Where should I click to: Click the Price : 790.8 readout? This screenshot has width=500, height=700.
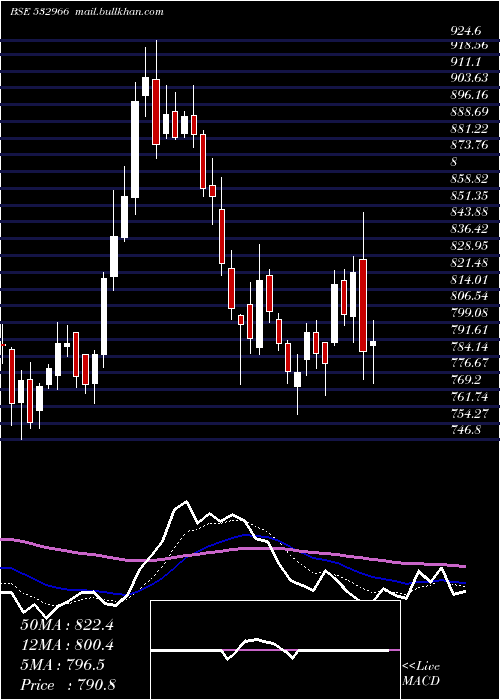click(68, 685)
